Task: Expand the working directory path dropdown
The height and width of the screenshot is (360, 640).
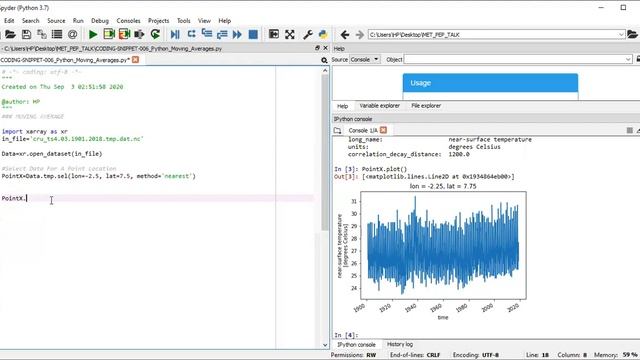Action: 621,35
